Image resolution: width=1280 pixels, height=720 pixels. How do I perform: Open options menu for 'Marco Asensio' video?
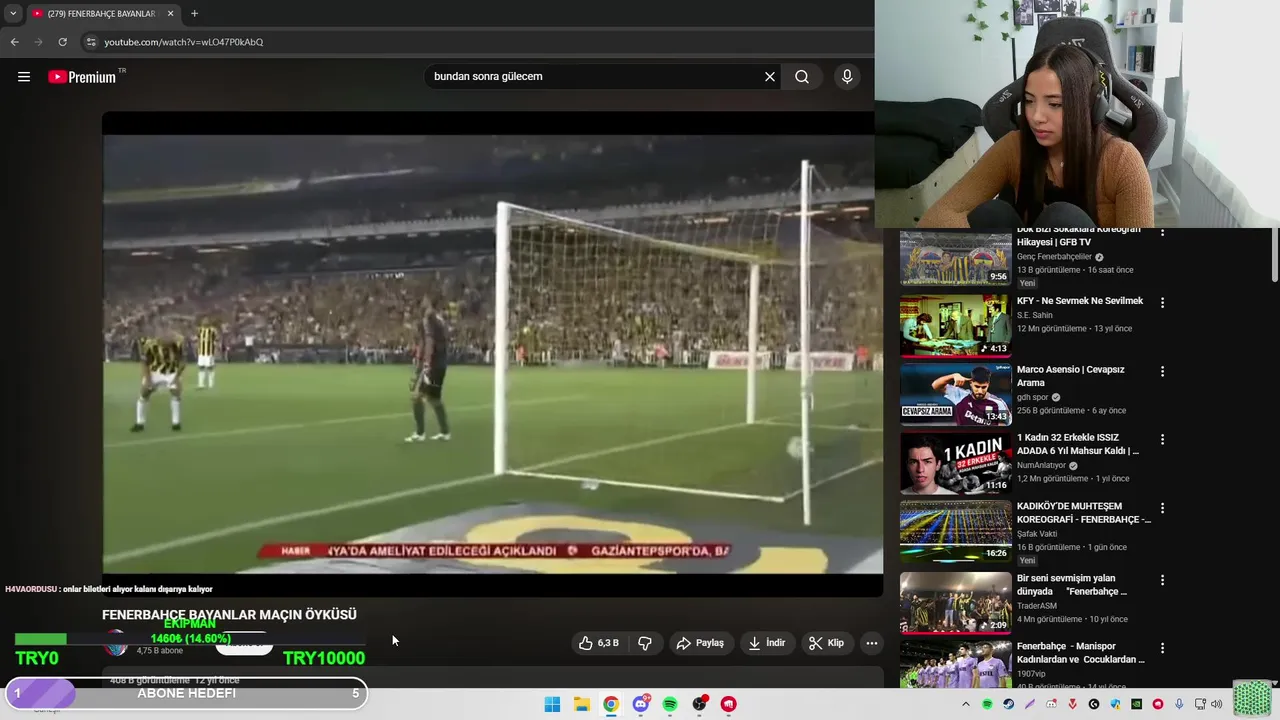[1162, 371]
